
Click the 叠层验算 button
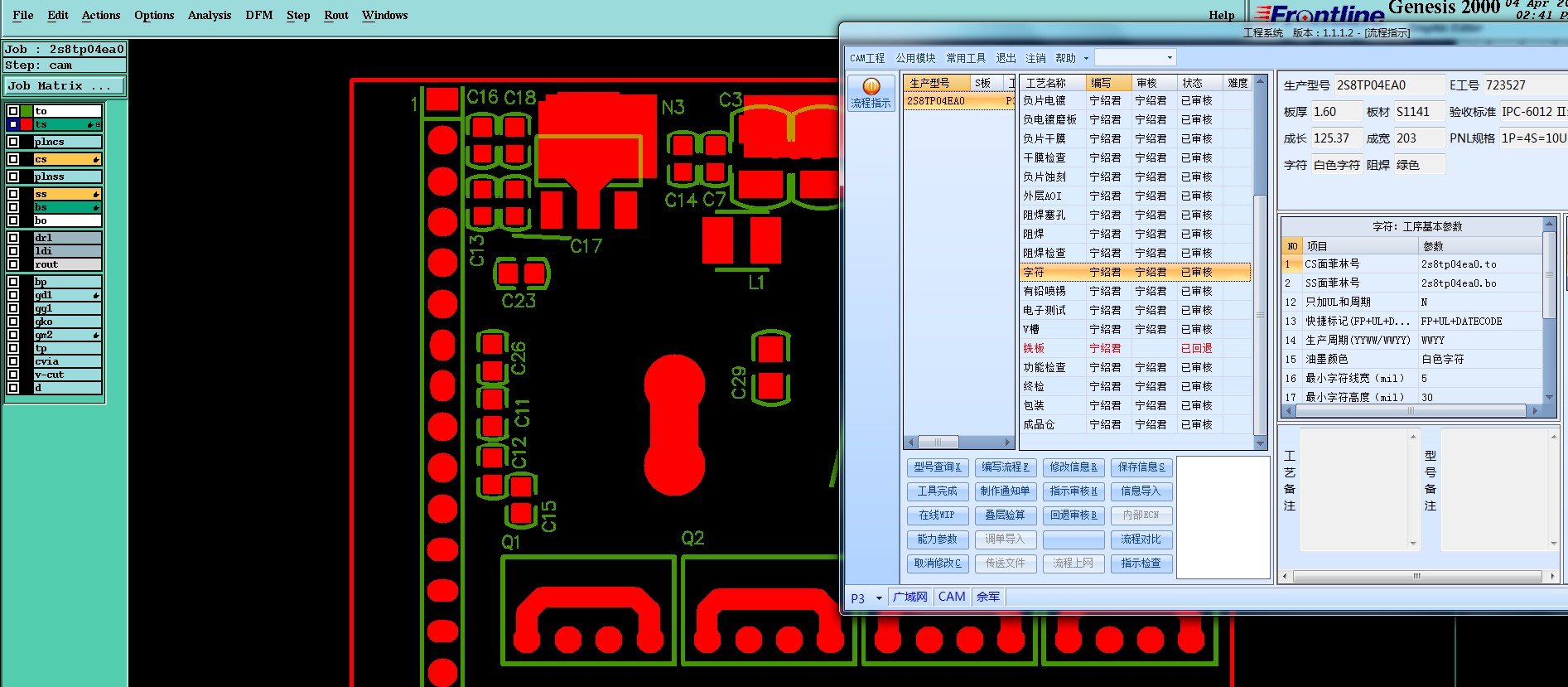[x=1006, y=515]
